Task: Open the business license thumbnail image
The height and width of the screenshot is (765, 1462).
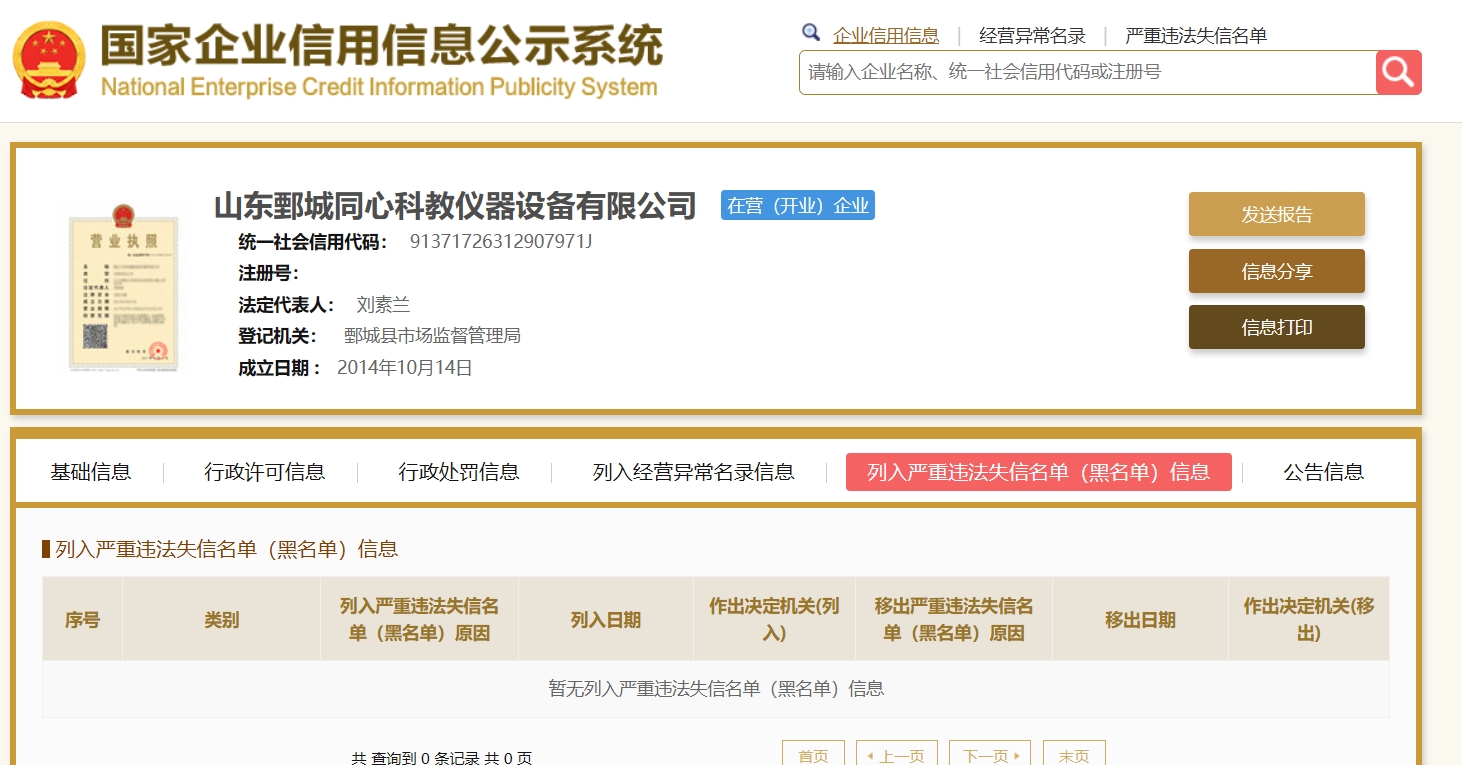Action: click(x=124, y=286)
